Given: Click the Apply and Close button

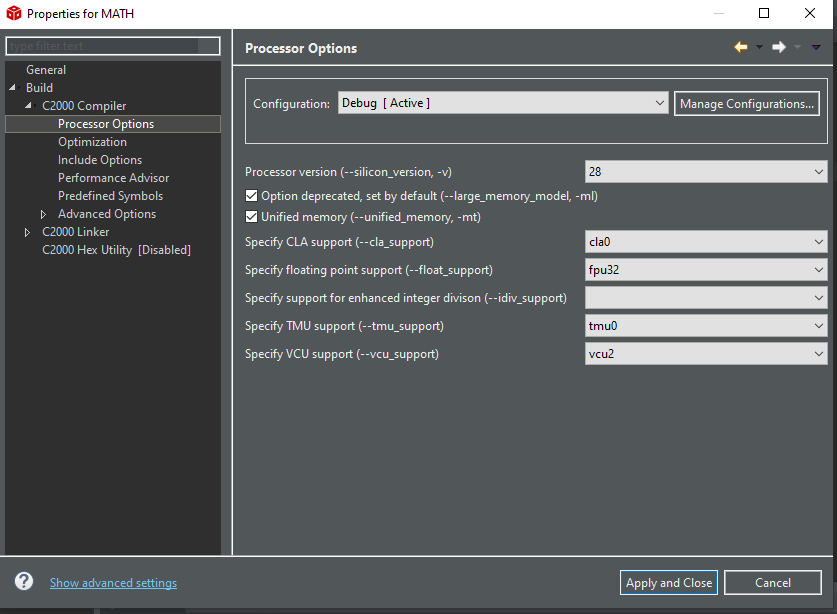Looking at the screenshot, I should click(x=669, y=582).
